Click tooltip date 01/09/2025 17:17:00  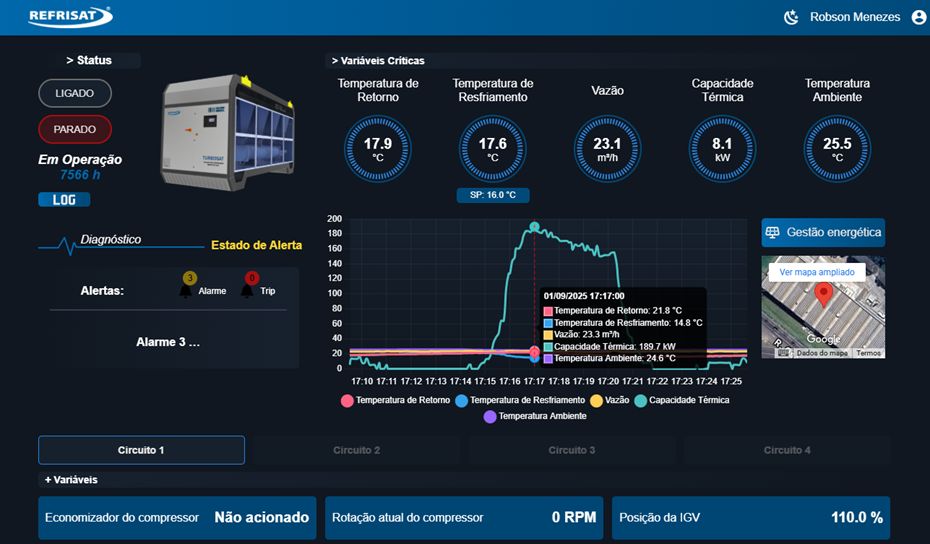click(584, 296)
